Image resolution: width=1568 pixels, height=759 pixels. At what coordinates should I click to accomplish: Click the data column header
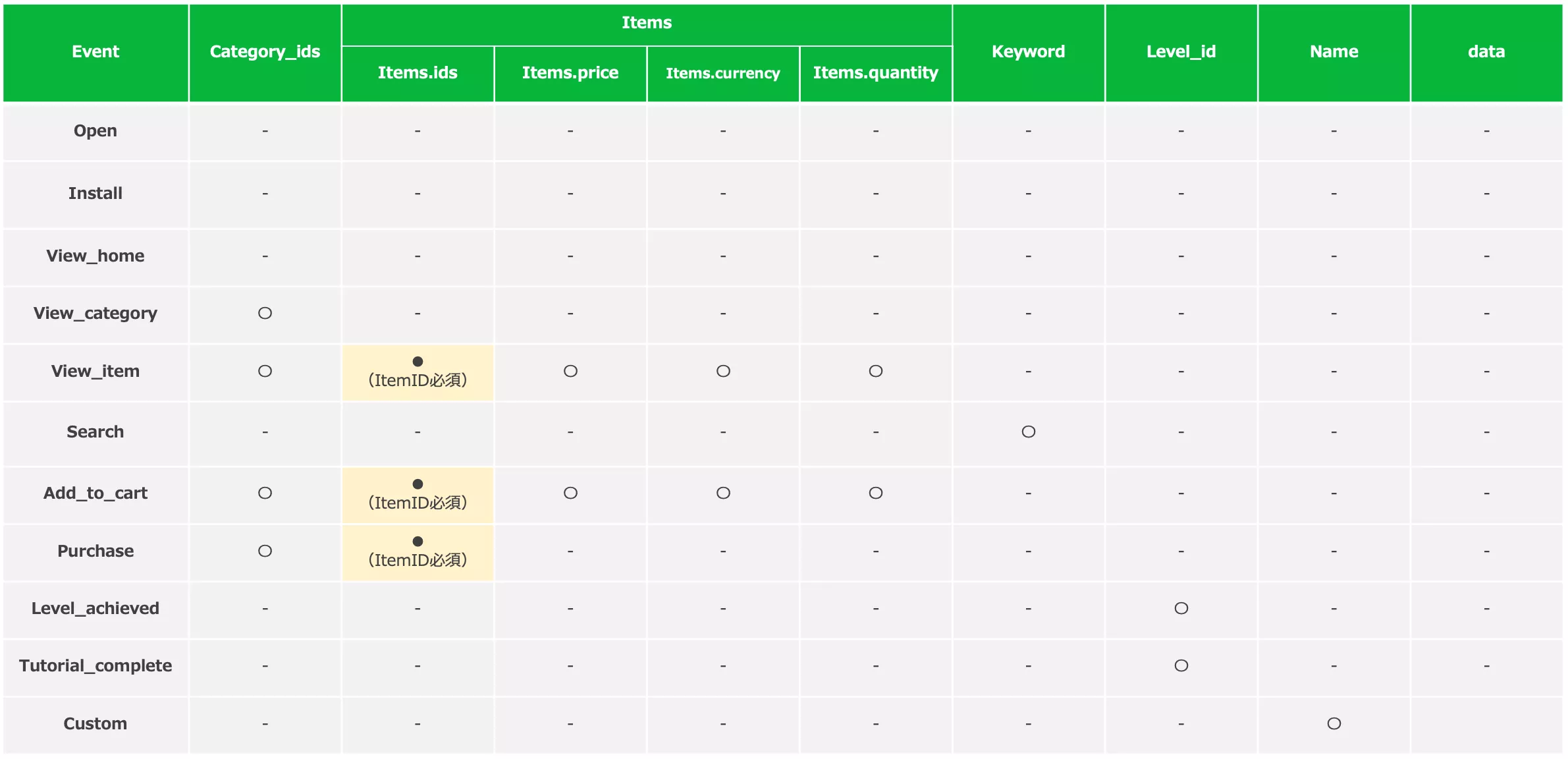(x=1486, y=51)
